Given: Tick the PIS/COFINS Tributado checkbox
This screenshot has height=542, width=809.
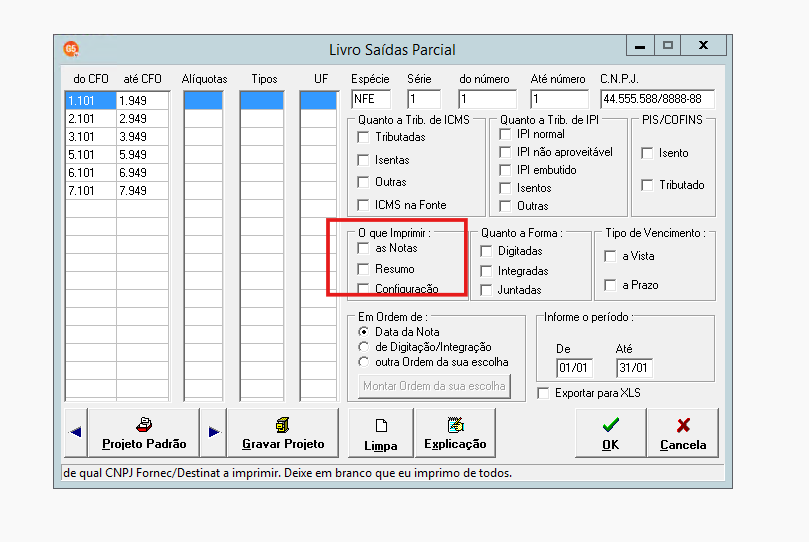Looking at the screenshot, I should (x=647, y=185).
